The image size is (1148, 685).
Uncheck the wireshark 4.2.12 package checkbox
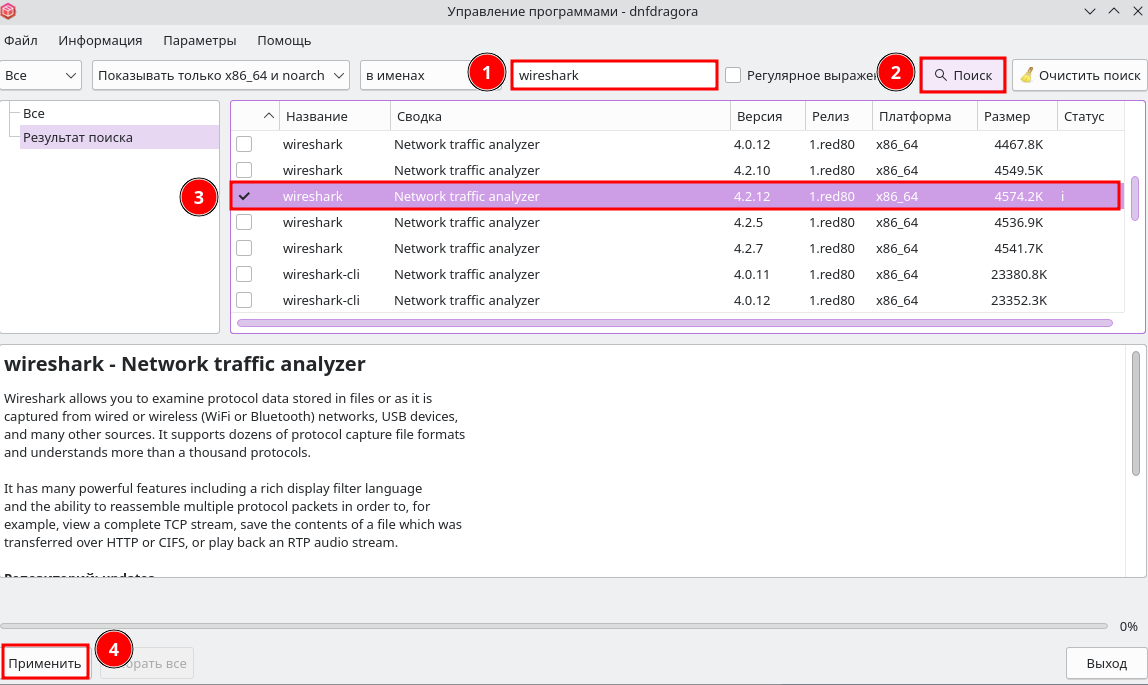tap(244, 197)
